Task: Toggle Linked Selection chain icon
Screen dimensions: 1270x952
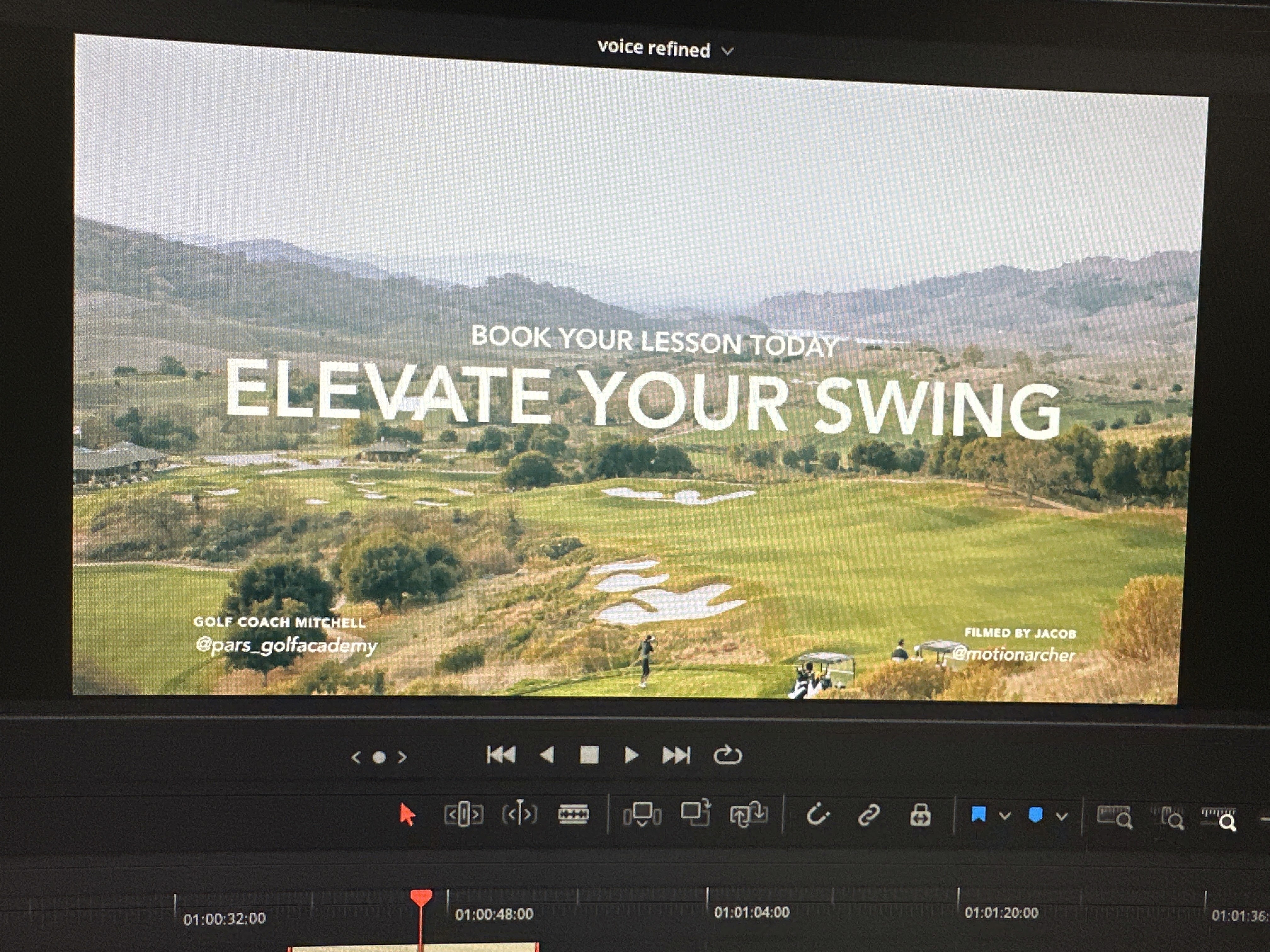Action: 869,814
